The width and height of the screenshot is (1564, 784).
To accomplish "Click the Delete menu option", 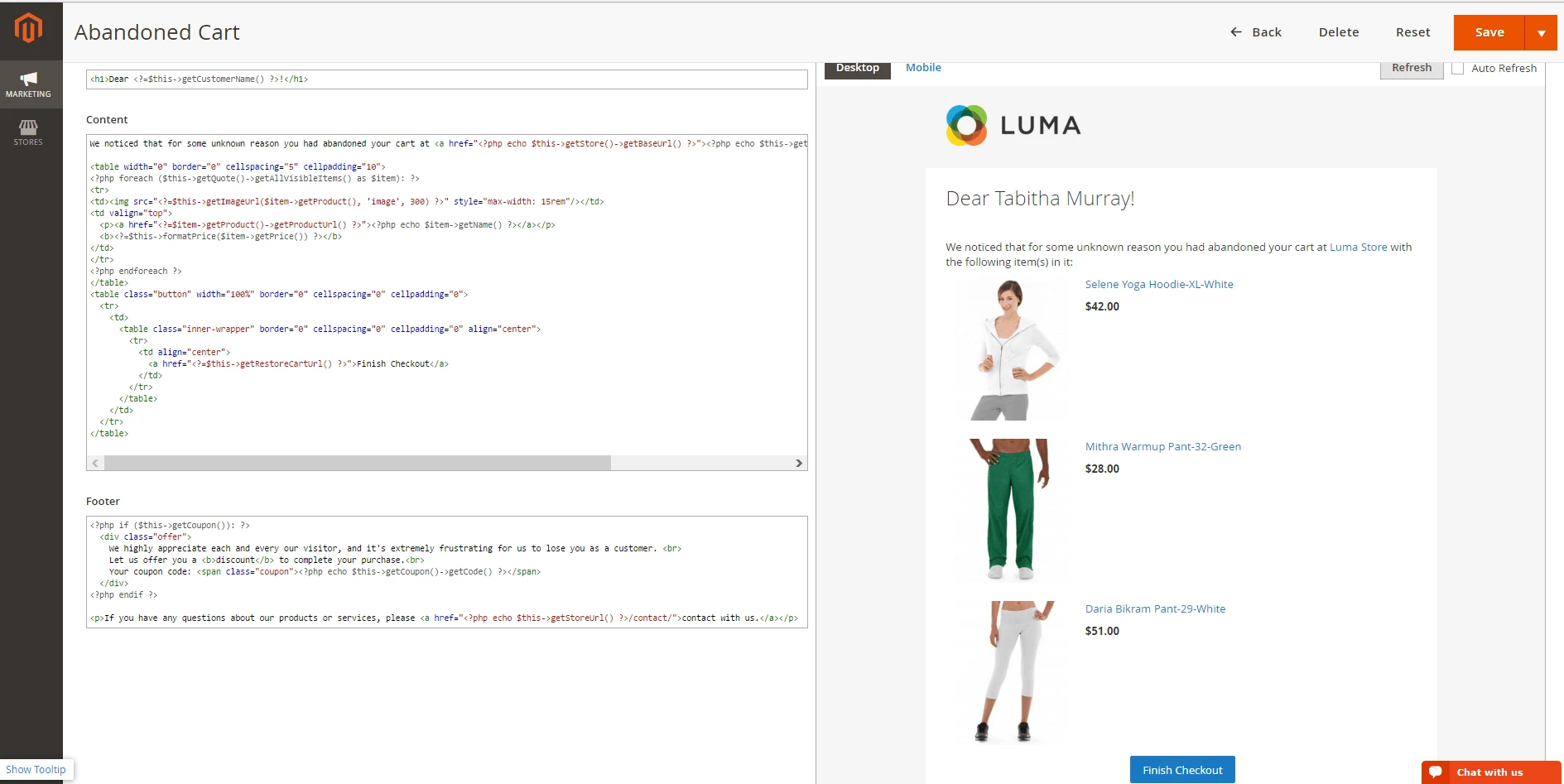I will [x=1339, y=31].
